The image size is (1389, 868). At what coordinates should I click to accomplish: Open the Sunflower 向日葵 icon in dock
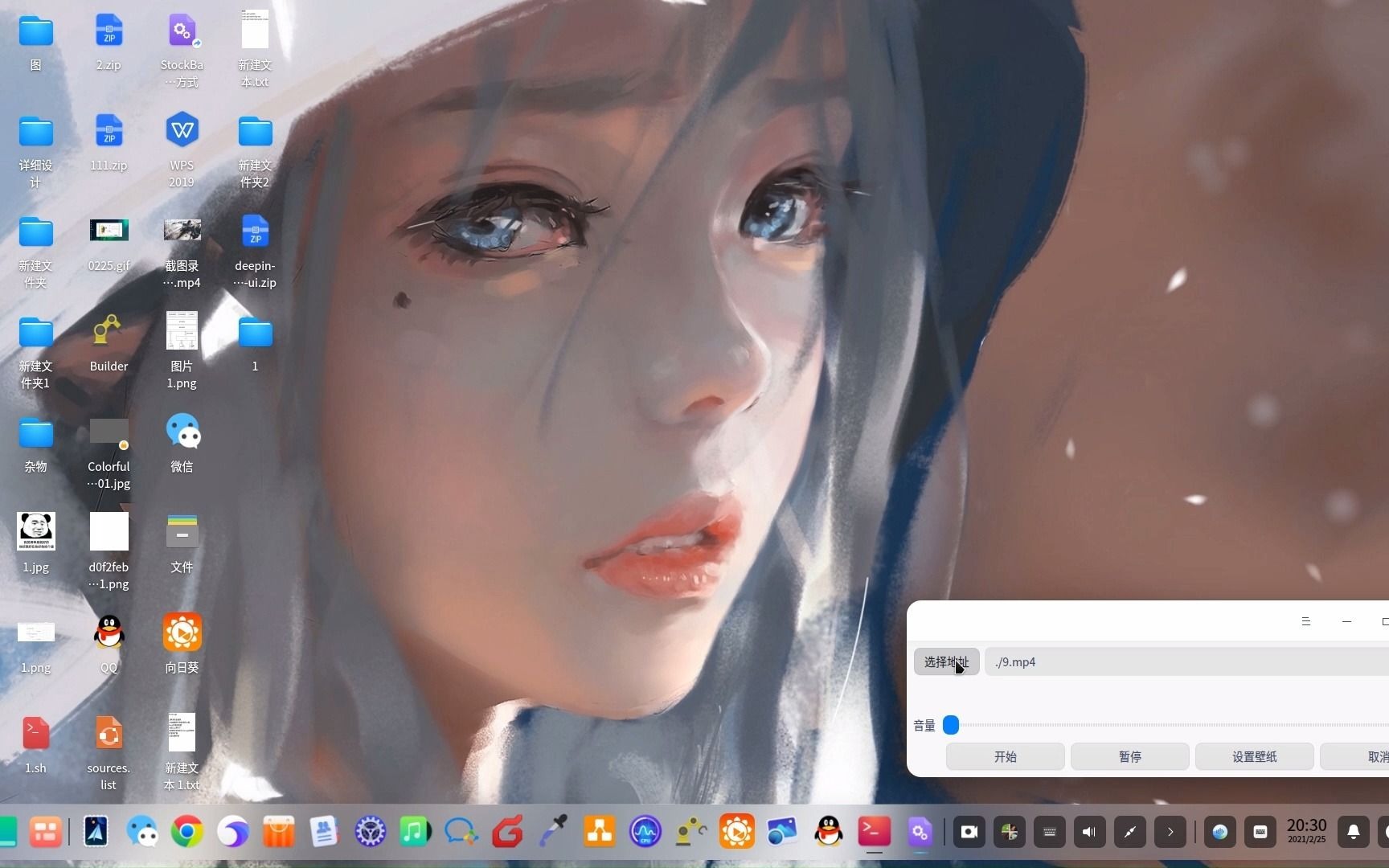[736, 832]
